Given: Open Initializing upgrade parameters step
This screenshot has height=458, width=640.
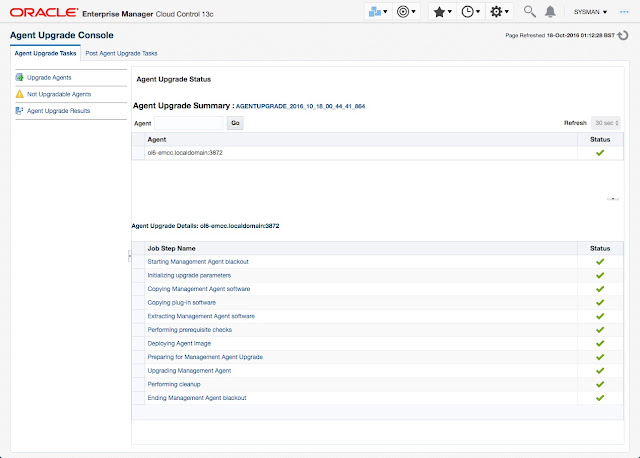Looking at the screenshot, I should click(189, 276).
